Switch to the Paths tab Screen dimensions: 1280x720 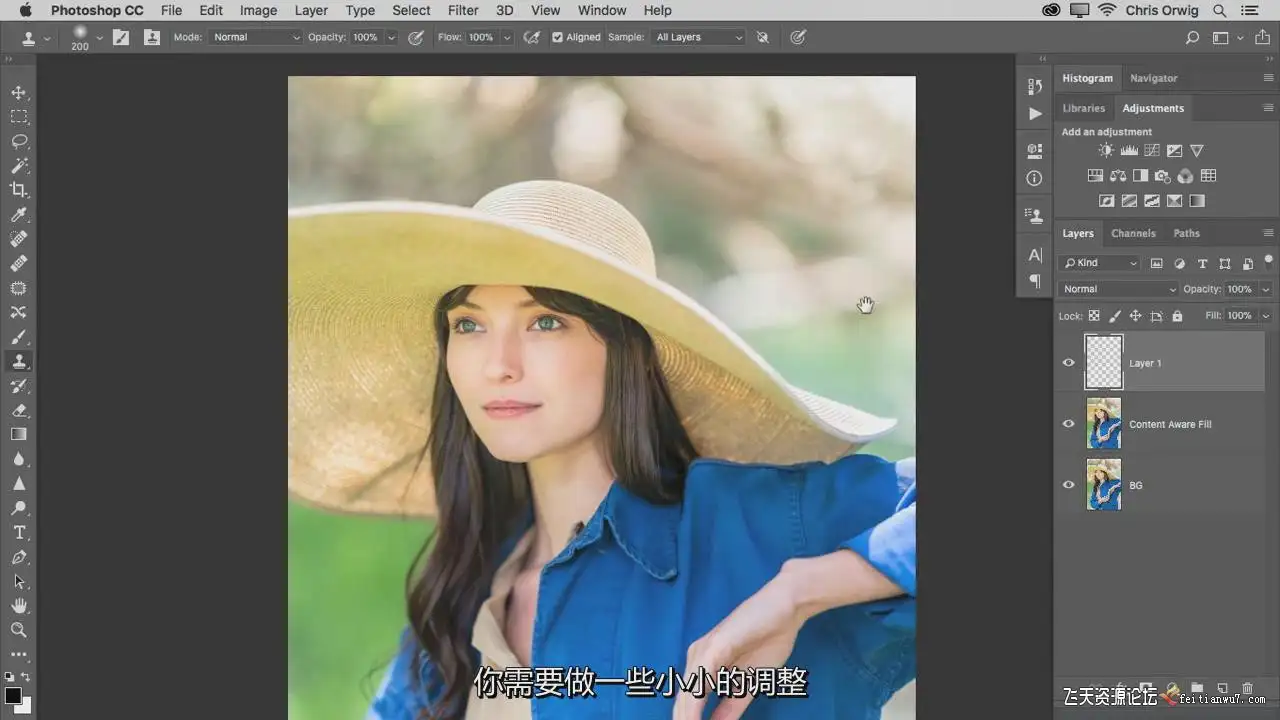[x=1187, y=233]
